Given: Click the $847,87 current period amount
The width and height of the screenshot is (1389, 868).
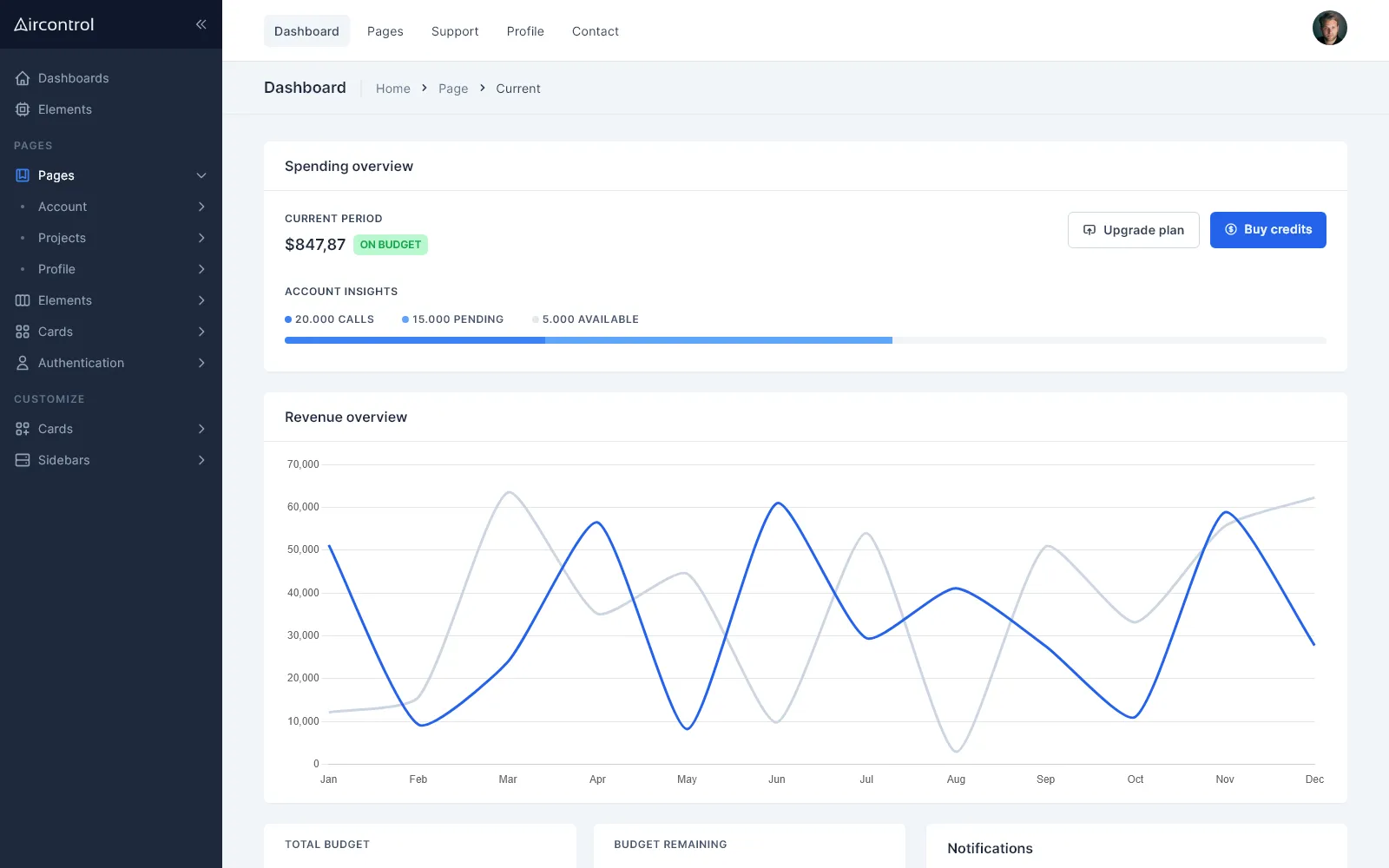Looking at the screenshot, I should (x=315, y=245).
